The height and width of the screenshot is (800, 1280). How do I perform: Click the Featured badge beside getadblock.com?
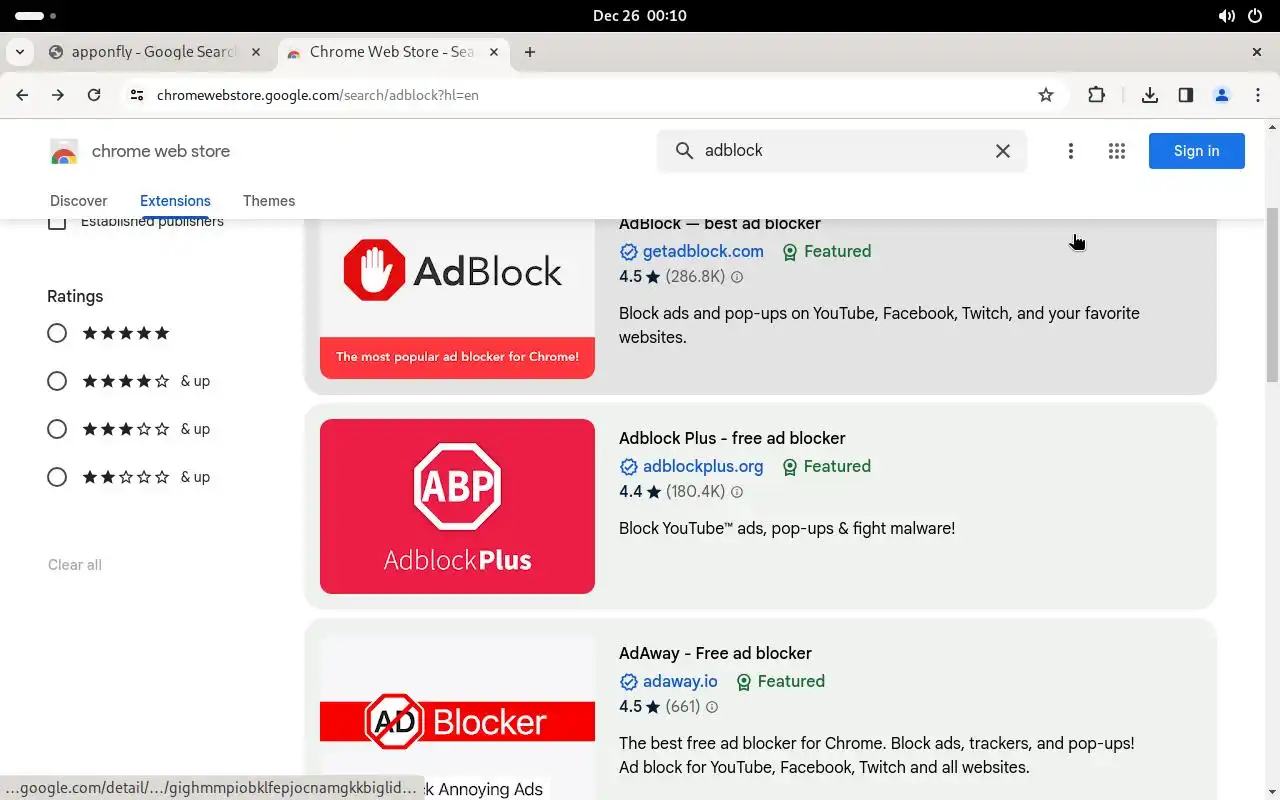[x=826, y=252]
